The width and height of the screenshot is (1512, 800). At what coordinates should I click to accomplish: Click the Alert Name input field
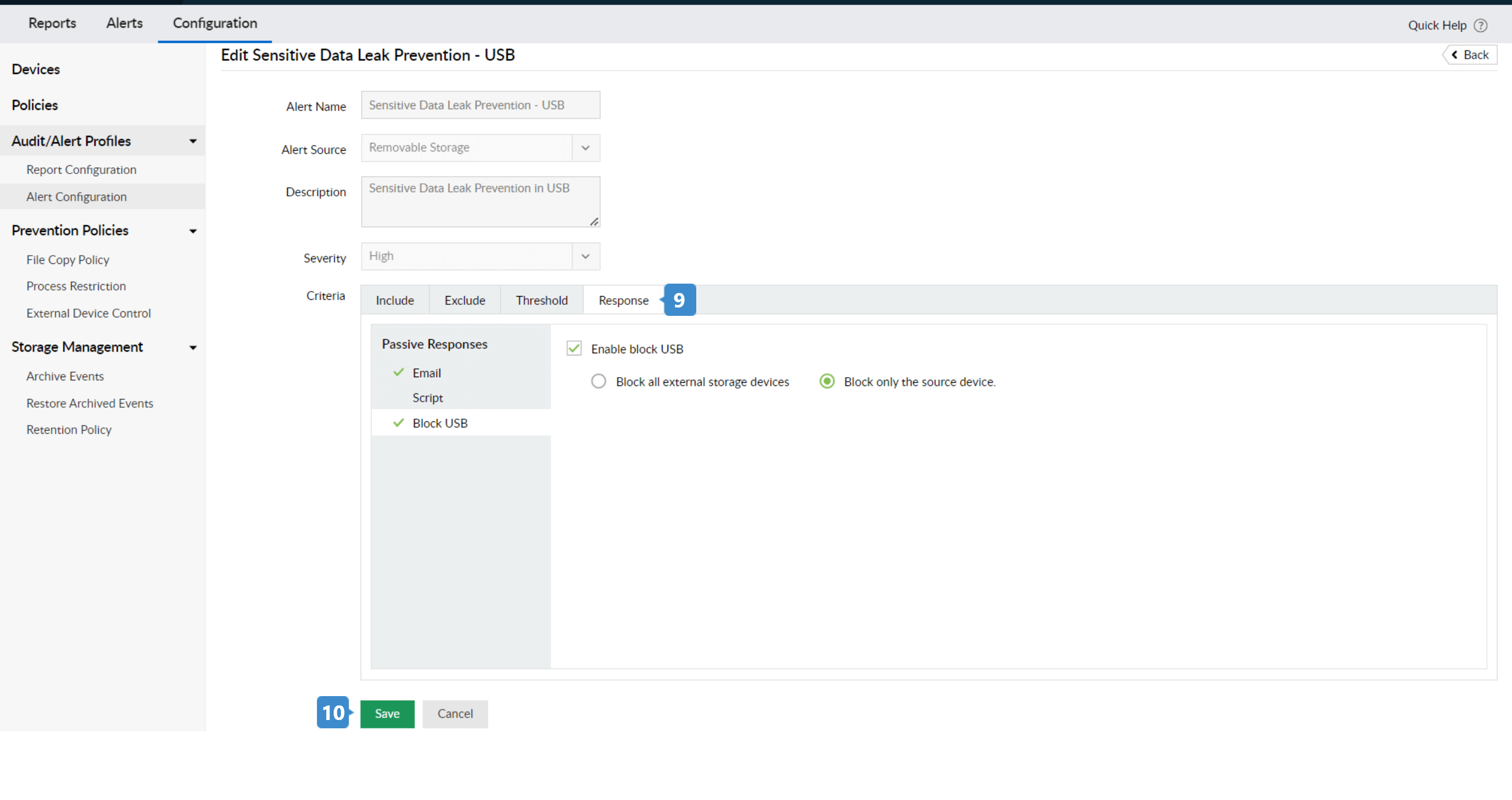(x=480, y=105)
